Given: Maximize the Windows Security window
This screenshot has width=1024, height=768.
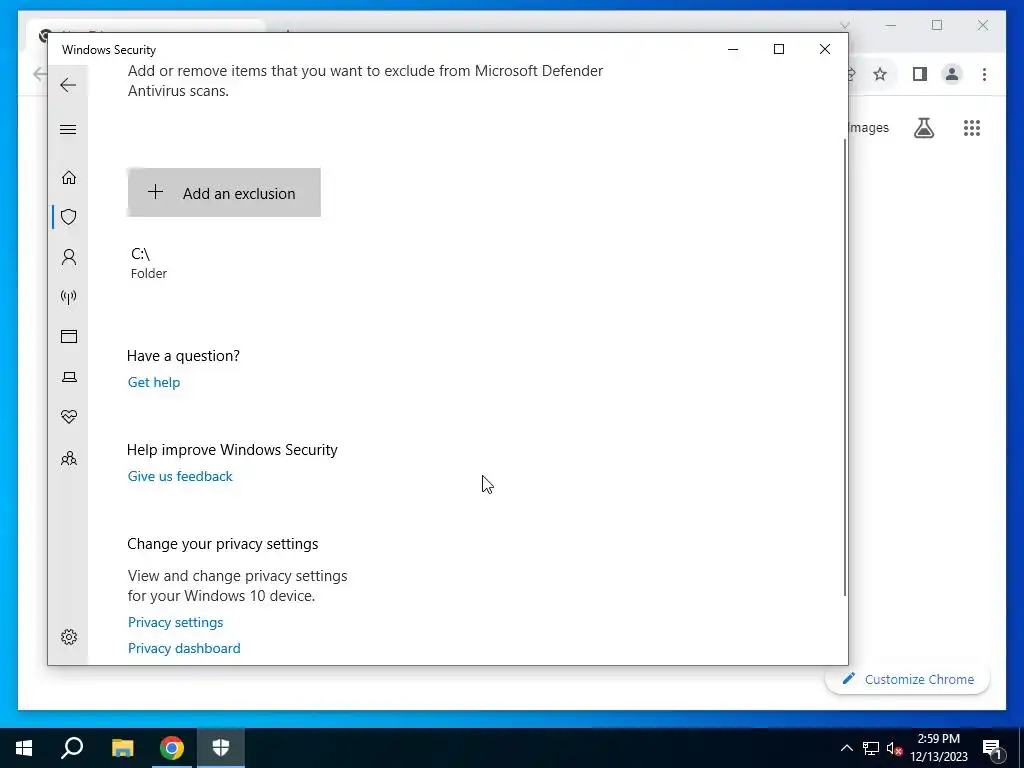Looking at the screenshot, I should [x=778, y=49].
